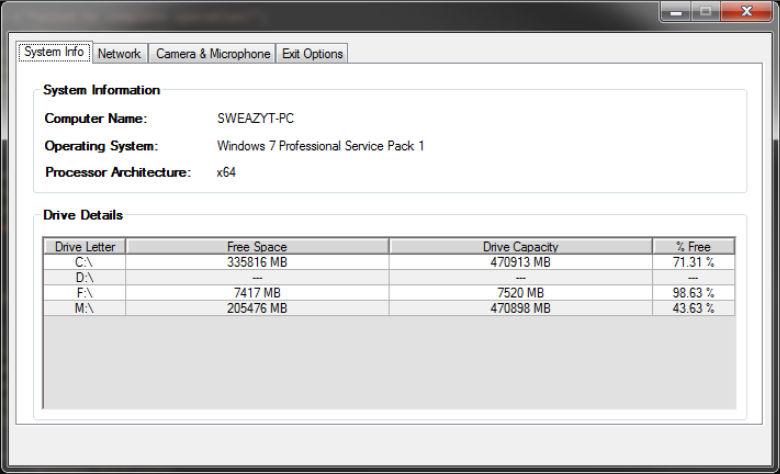Select the F:\ drive letter cell
Screen dimensions: 780x474
85,293
